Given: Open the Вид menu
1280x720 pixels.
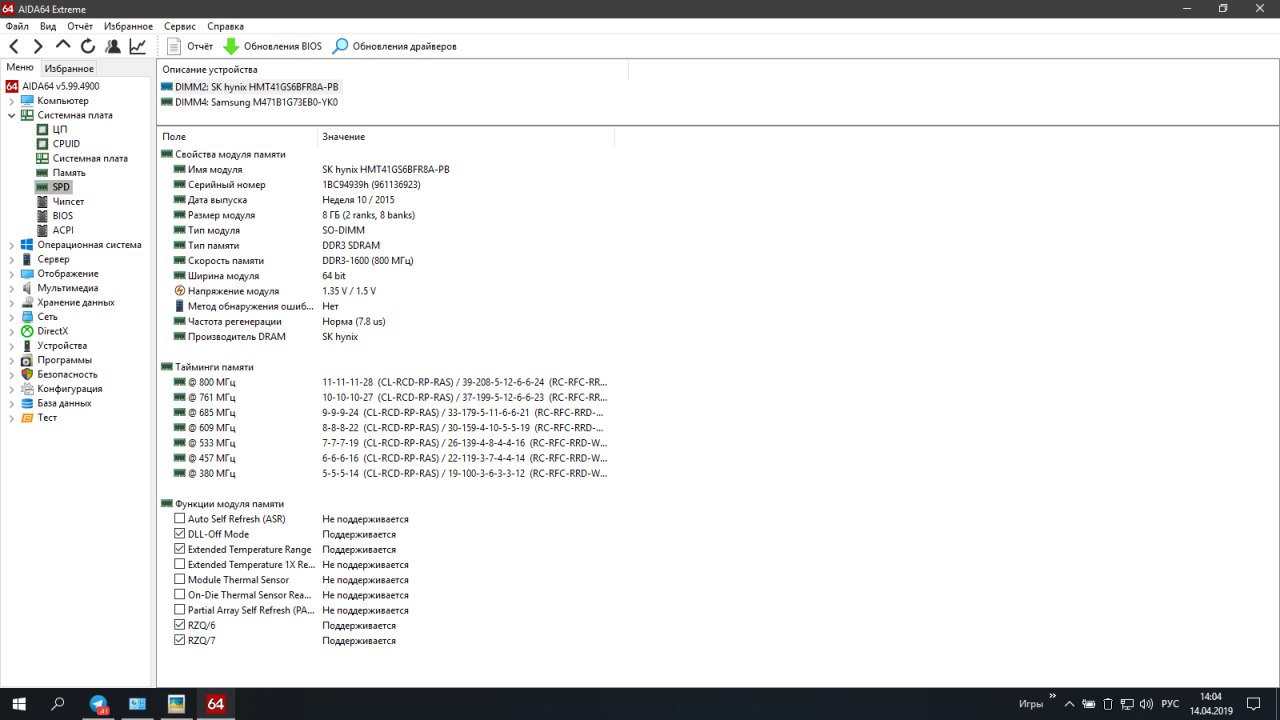Looking at the screenshot, I should coord(48,26).
